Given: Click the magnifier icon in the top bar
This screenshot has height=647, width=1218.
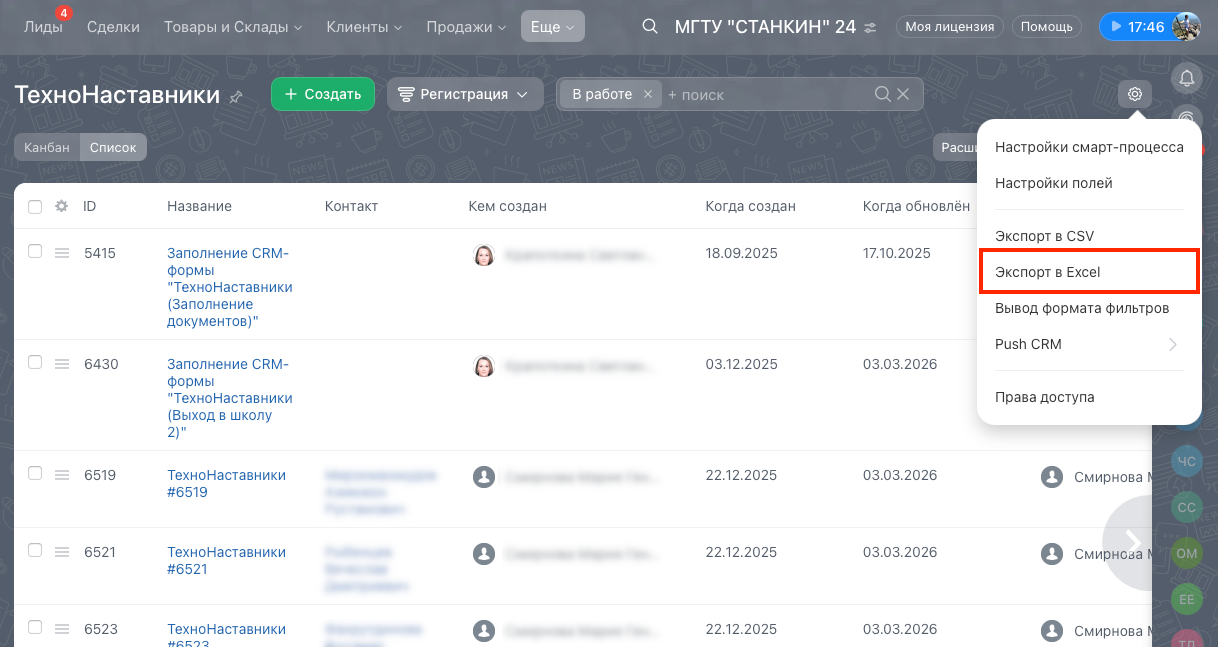Looking at the screenshot, I should point(650,27).
